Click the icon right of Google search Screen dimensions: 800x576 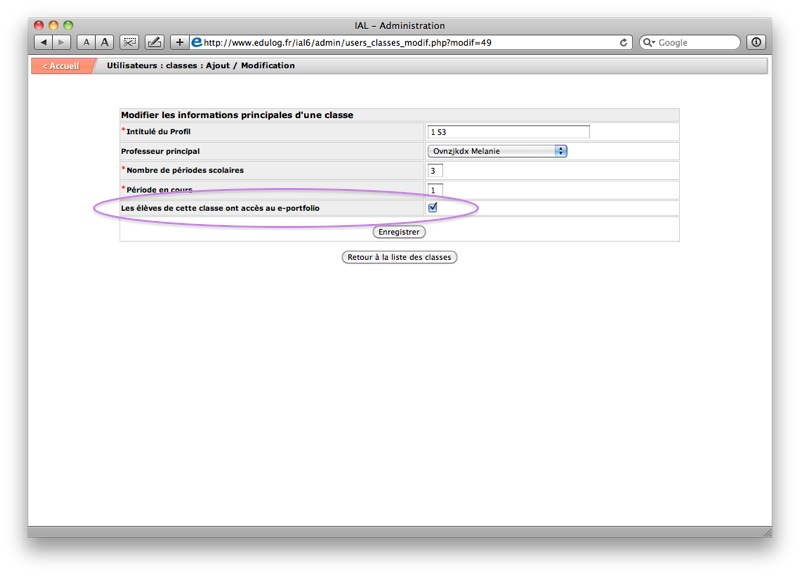pyautogui.click(x=756, y=43)
